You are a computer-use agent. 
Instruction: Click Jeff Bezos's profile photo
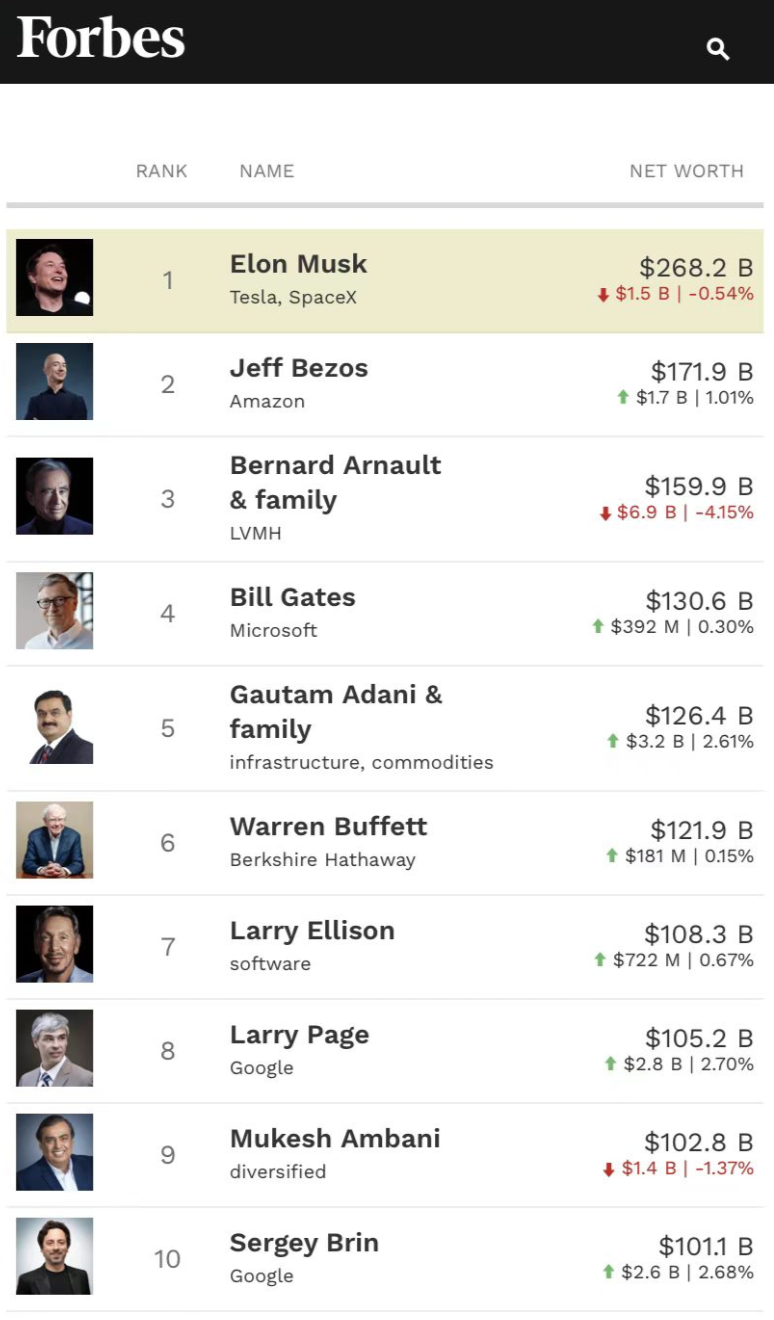coord(55,382)
